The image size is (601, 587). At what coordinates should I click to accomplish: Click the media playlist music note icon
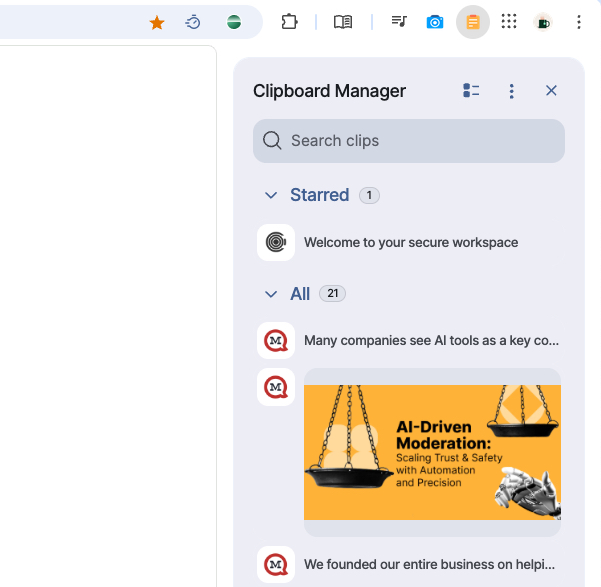tap(399, 21)
